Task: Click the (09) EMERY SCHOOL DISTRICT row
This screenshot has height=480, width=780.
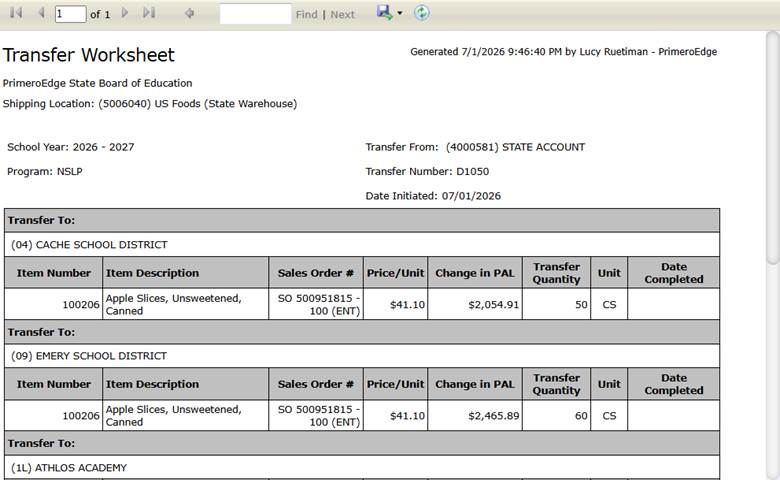Action: click(x=362, y=356)
